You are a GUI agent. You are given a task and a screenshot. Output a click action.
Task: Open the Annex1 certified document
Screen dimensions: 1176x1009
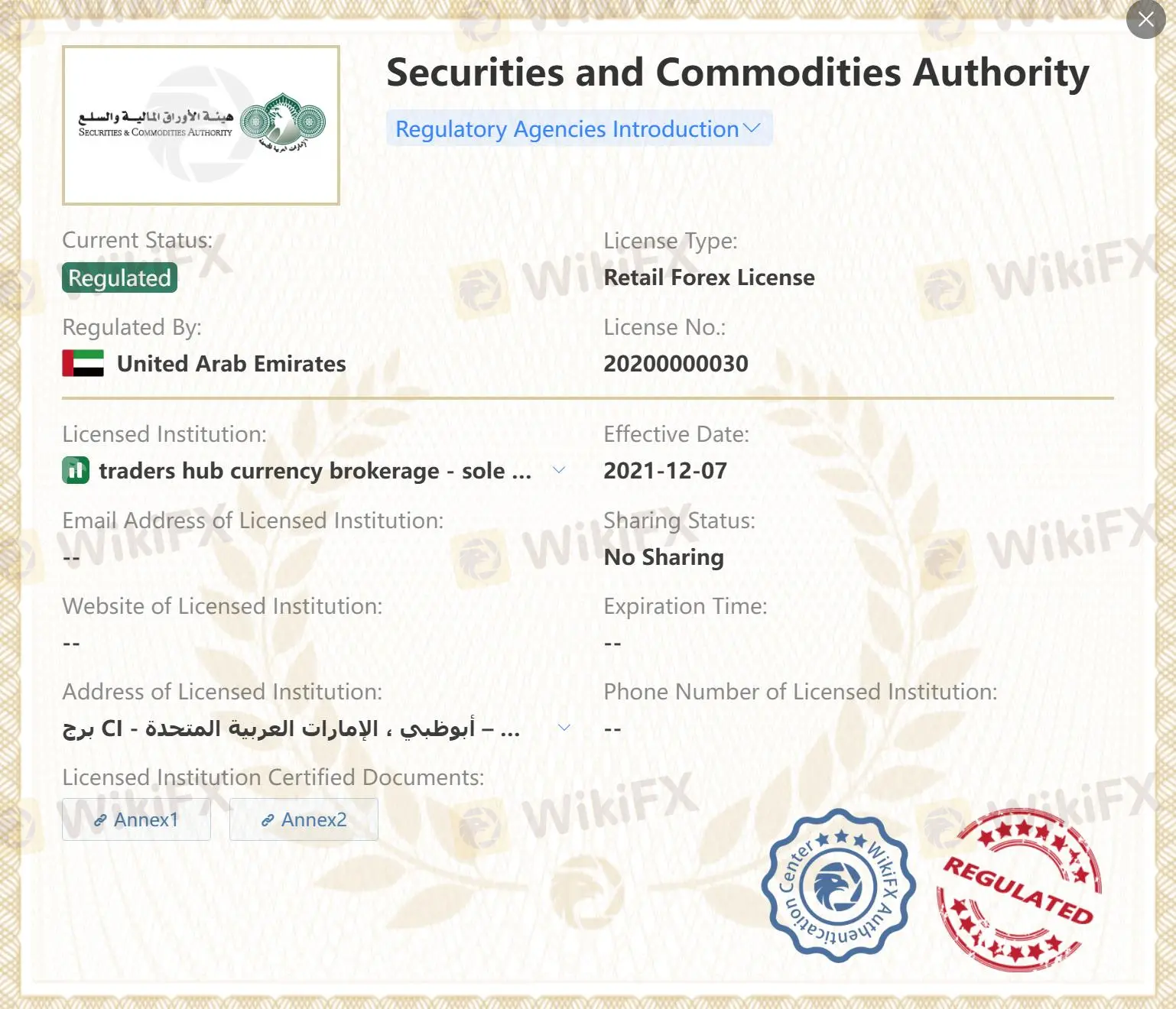click(136, 819)
